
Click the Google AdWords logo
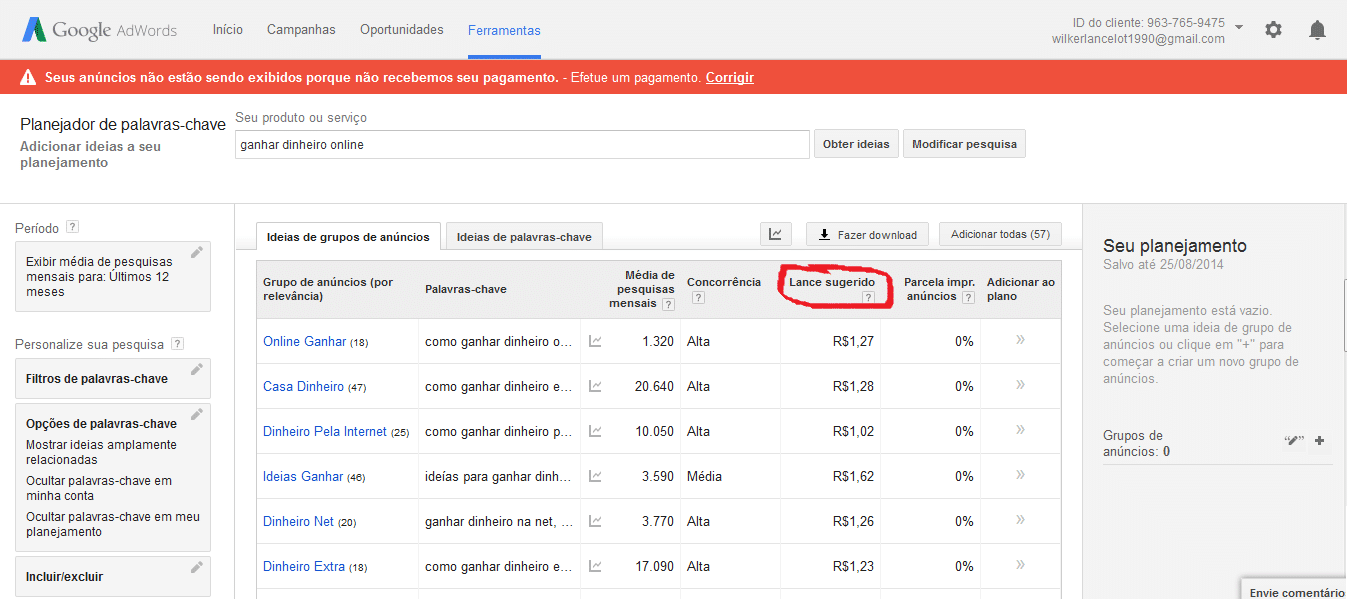click(x=100, y=30)
